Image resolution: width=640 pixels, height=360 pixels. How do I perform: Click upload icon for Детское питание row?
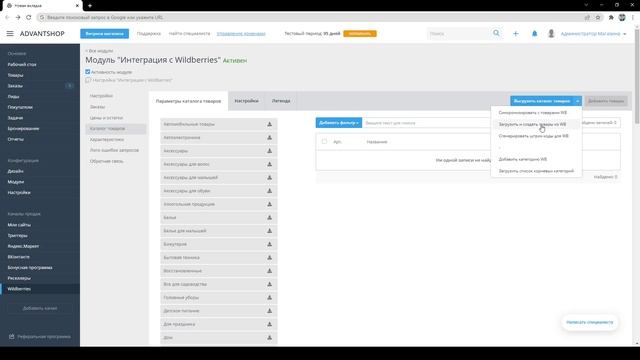pos(269,311)
